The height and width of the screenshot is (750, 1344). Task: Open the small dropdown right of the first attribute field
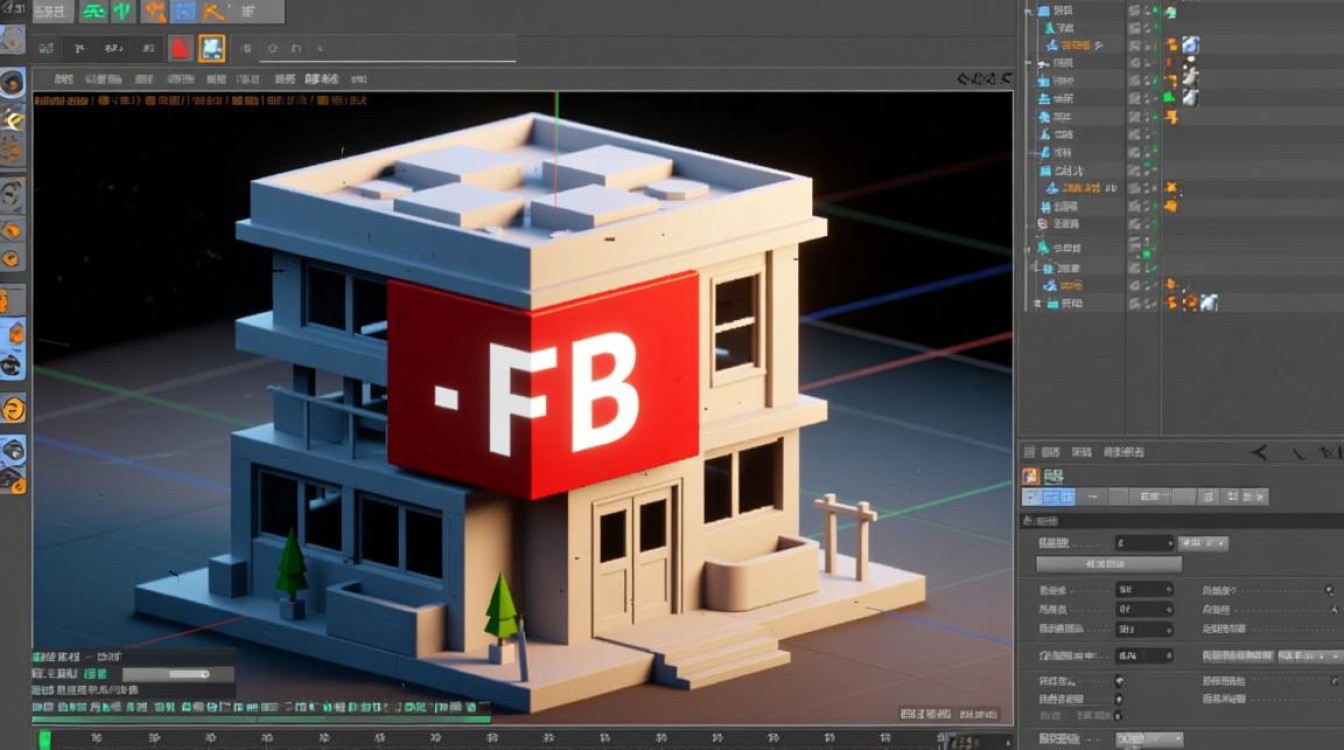1202,543
